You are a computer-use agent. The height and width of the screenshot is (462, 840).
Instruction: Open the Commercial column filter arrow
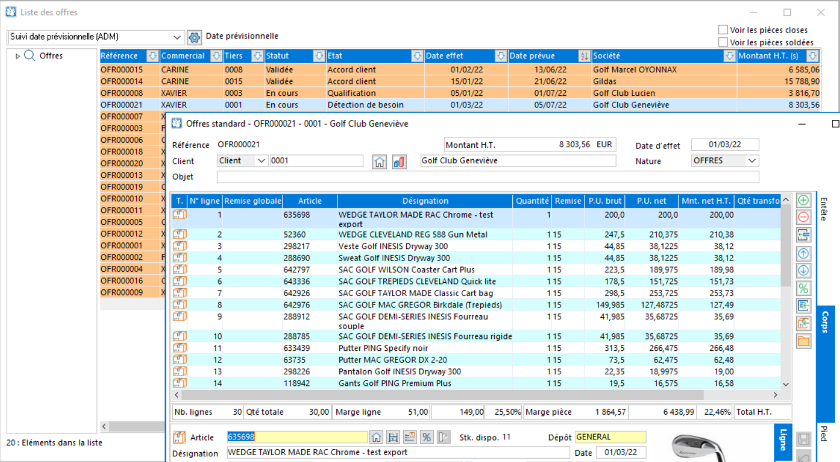216,56
